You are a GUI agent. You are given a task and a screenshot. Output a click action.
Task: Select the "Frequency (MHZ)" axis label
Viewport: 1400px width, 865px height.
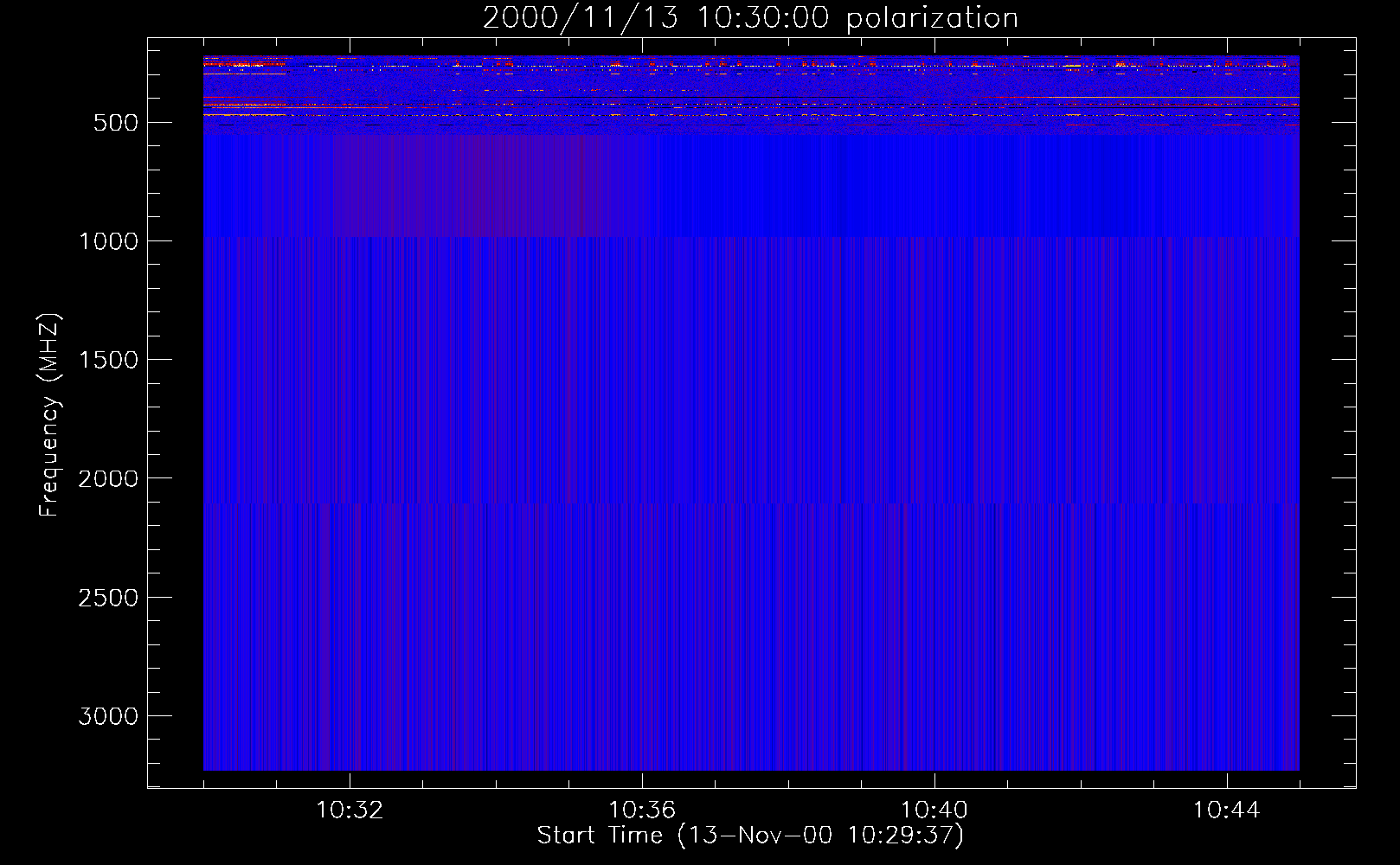pyautogui.click(x=48, y=415)
